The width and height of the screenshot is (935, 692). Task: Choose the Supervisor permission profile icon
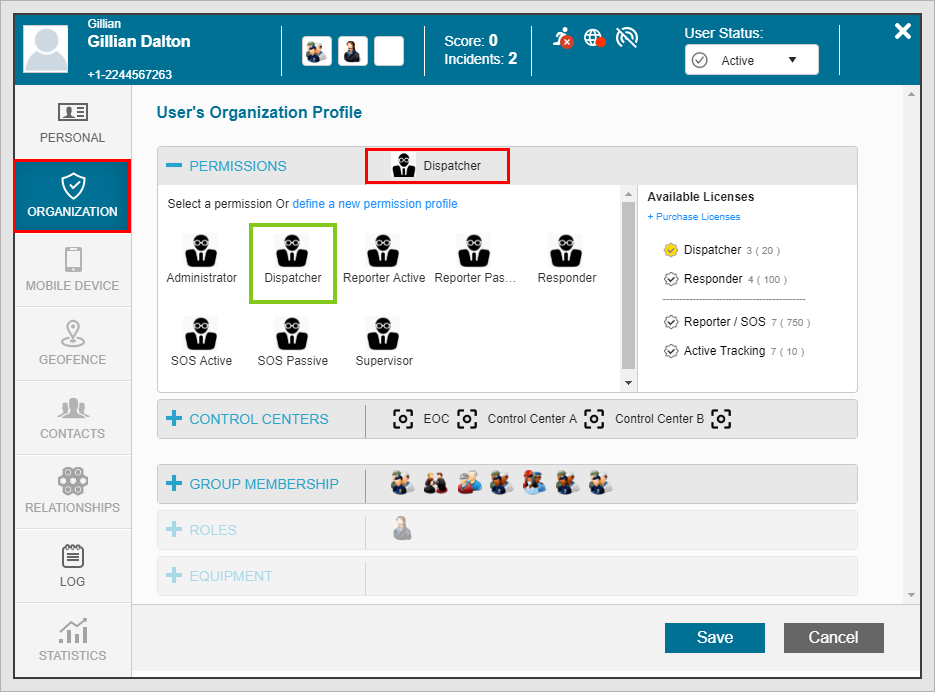tap(383, 333)
